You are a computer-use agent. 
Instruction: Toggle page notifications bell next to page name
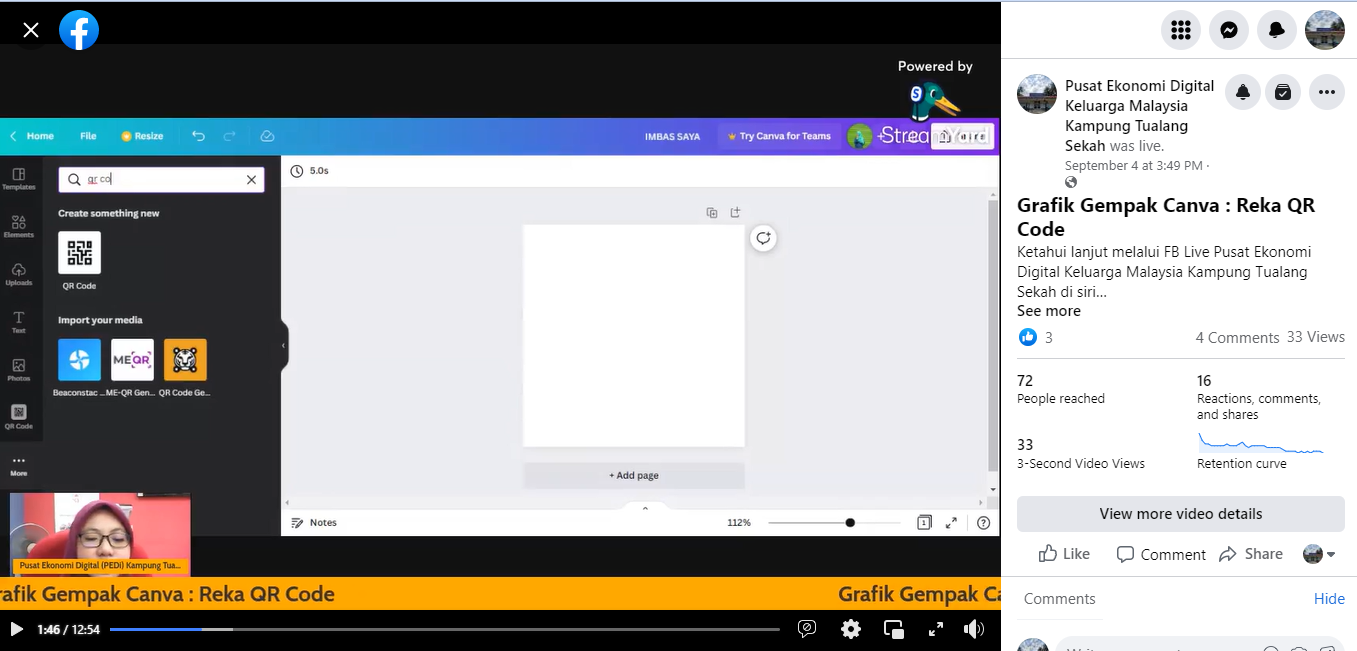1243,92
